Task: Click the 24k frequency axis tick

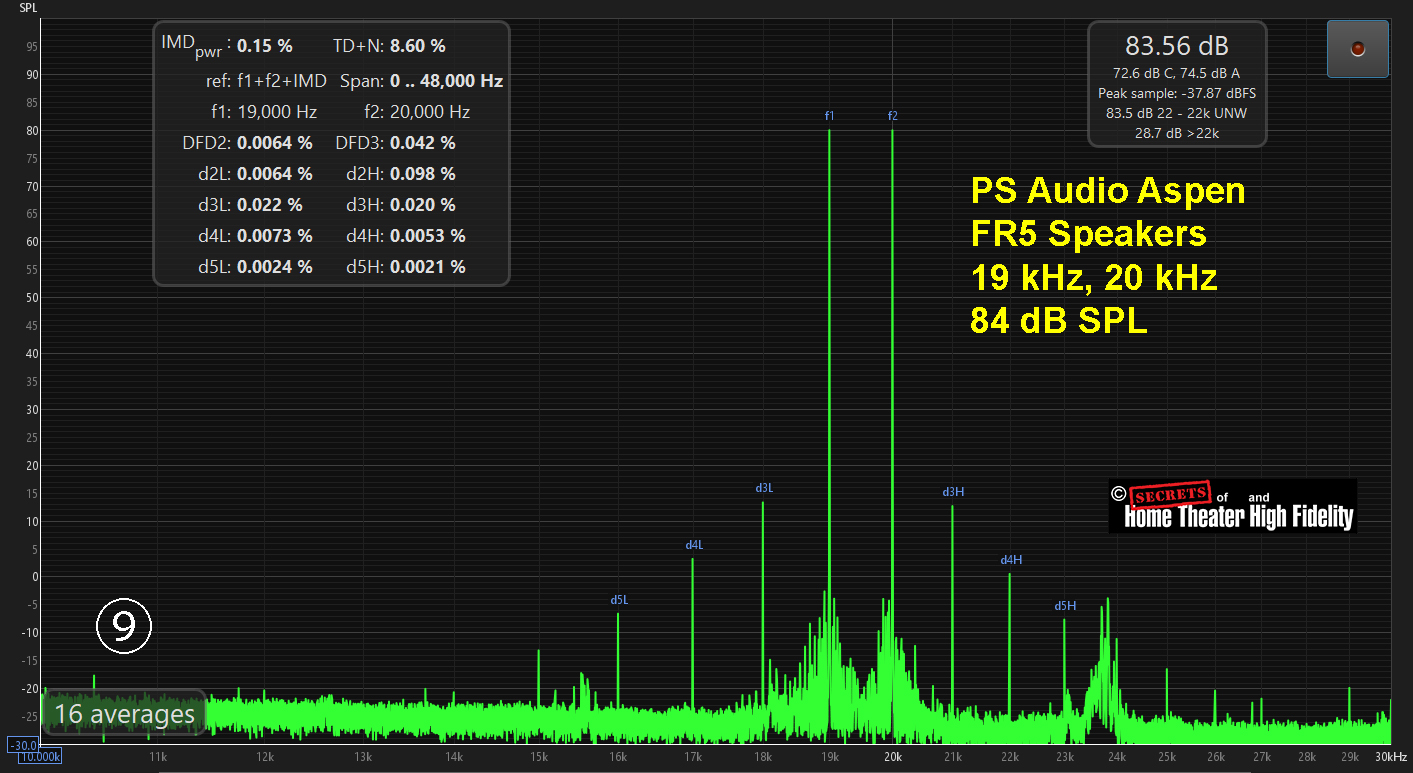Action: [x=1118, y=757]
